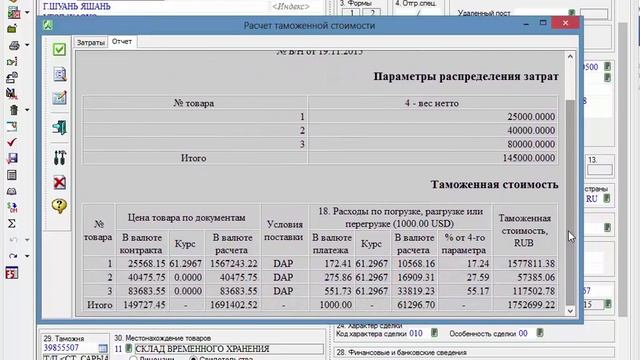This screenshot has height=360, width=640.
Task: Click the percentage value 55.17
Action: coord(478,291)
